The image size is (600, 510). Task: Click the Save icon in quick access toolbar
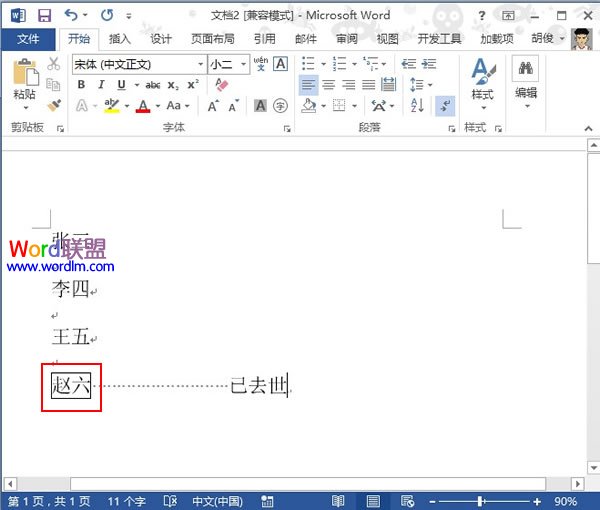point(44,15)
